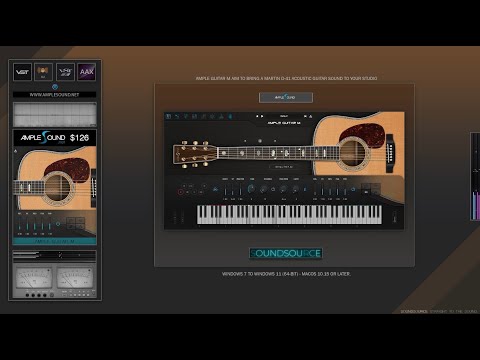Viewport: 480px width, 360px height.
Task: Click the Ample Sound logo button above the plugin
Action: [x=286, y=97]
